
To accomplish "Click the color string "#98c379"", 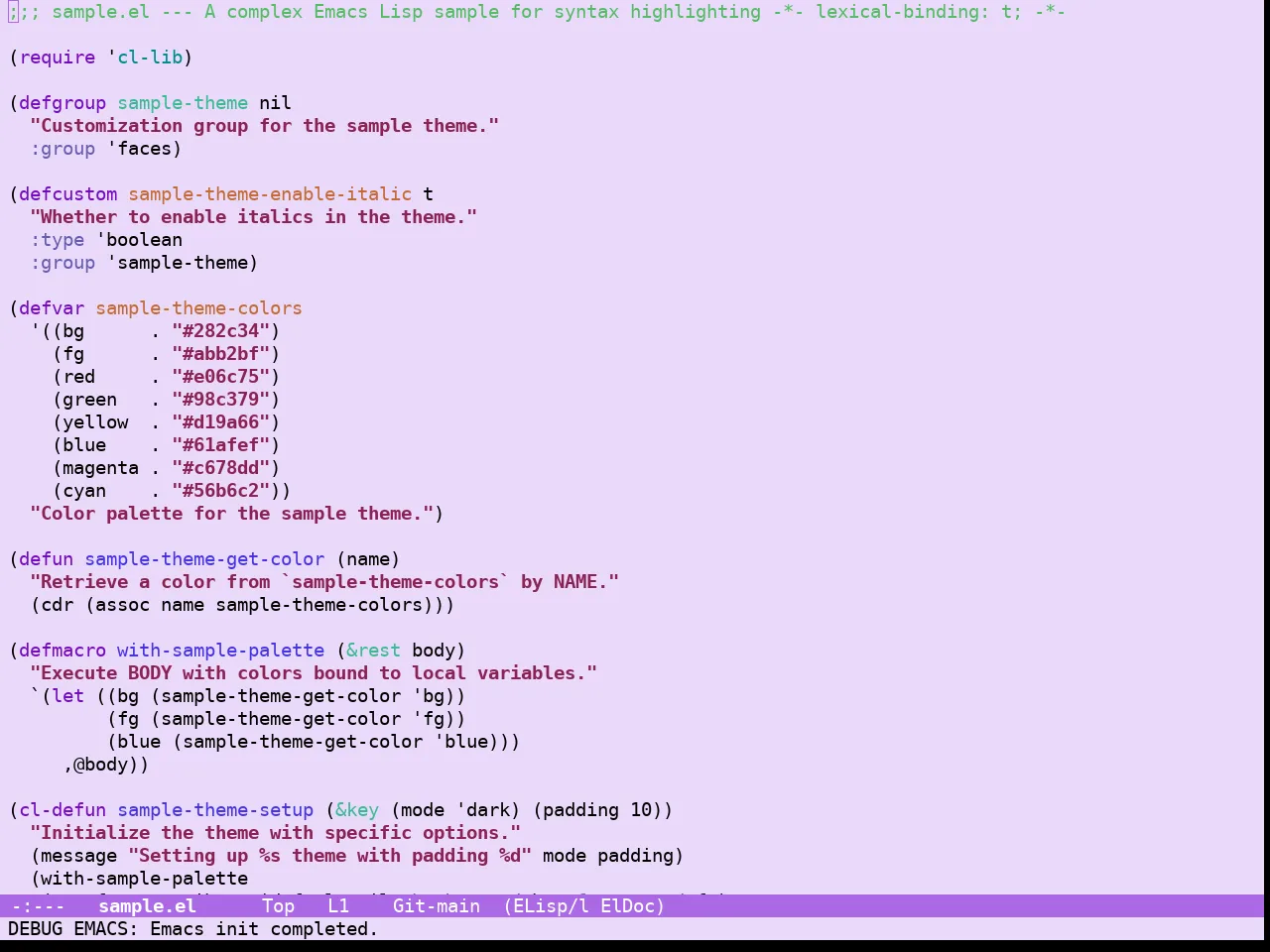I will 220,400.
